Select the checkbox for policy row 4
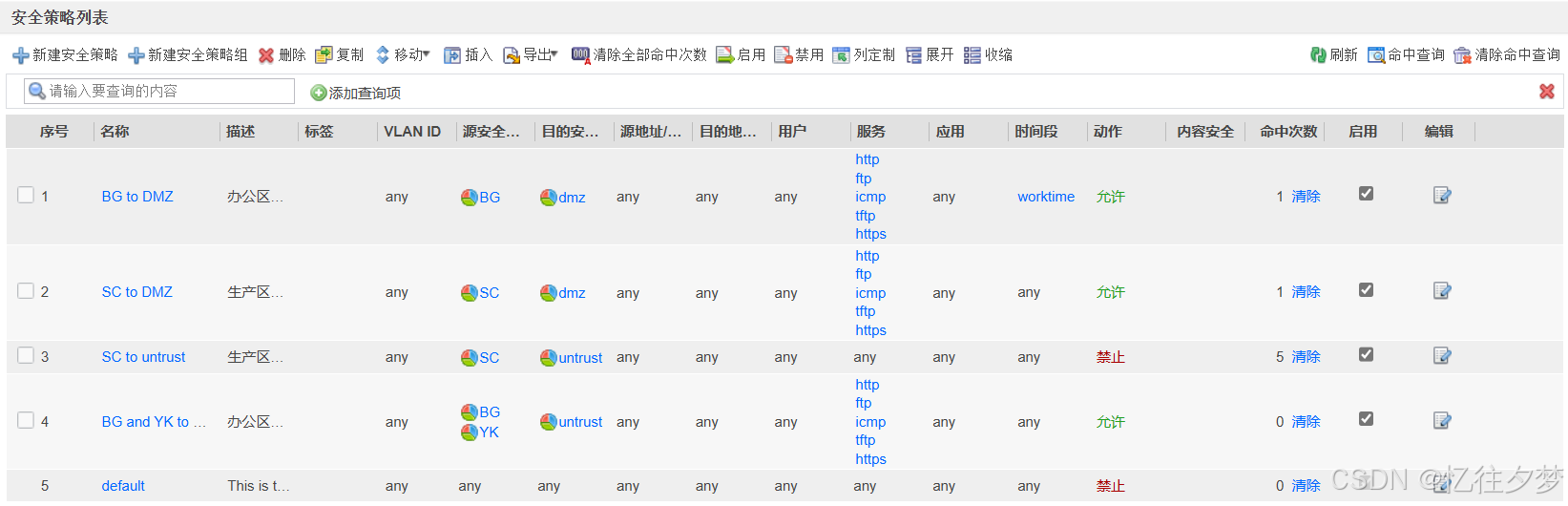Image resolution: width=1568 pixels, height=506 pixels. coord(26,420)
